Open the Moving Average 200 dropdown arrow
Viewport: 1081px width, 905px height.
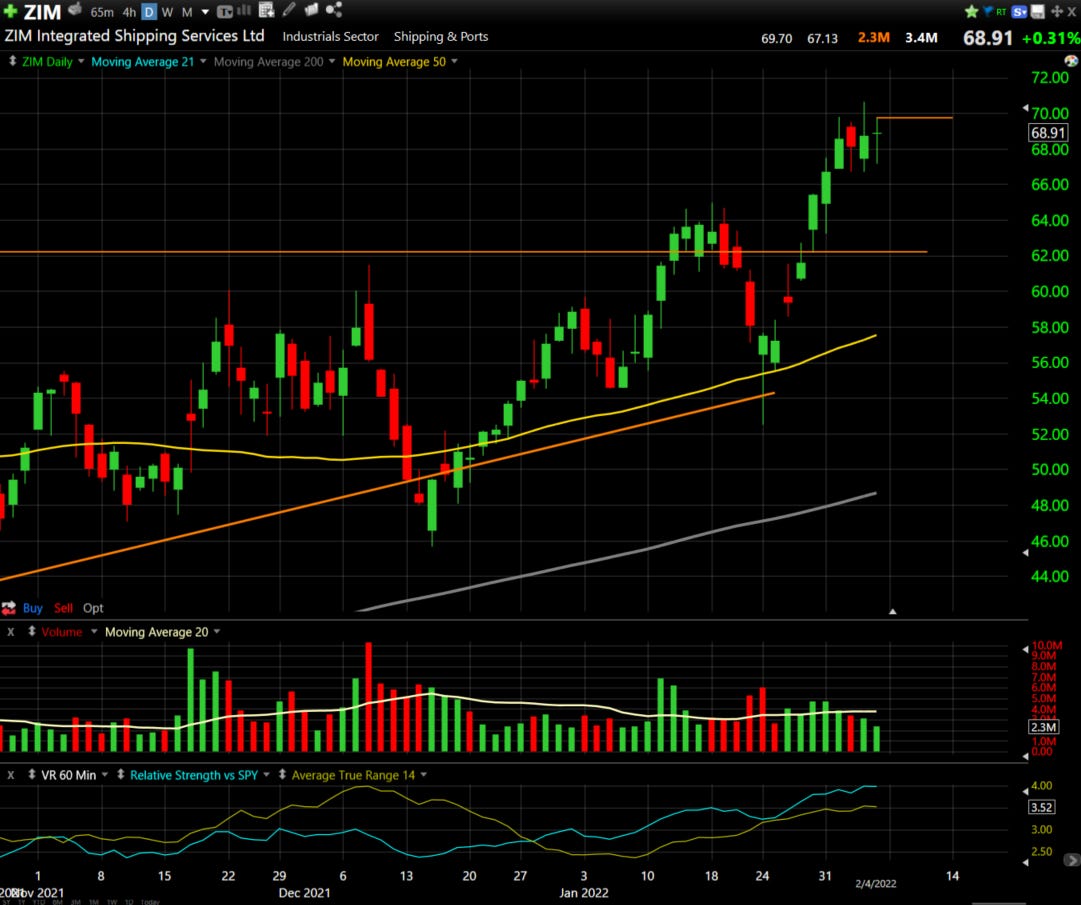[x=332, y=61]
